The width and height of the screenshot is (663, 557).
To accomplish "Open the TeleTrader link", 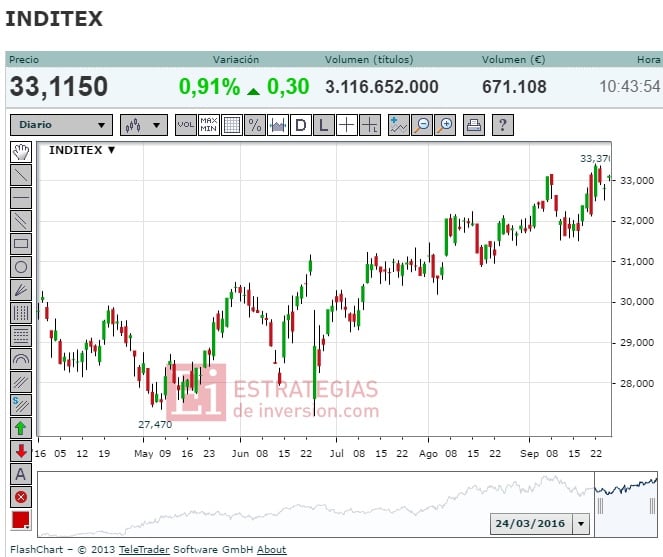I will tap(145, 549).
